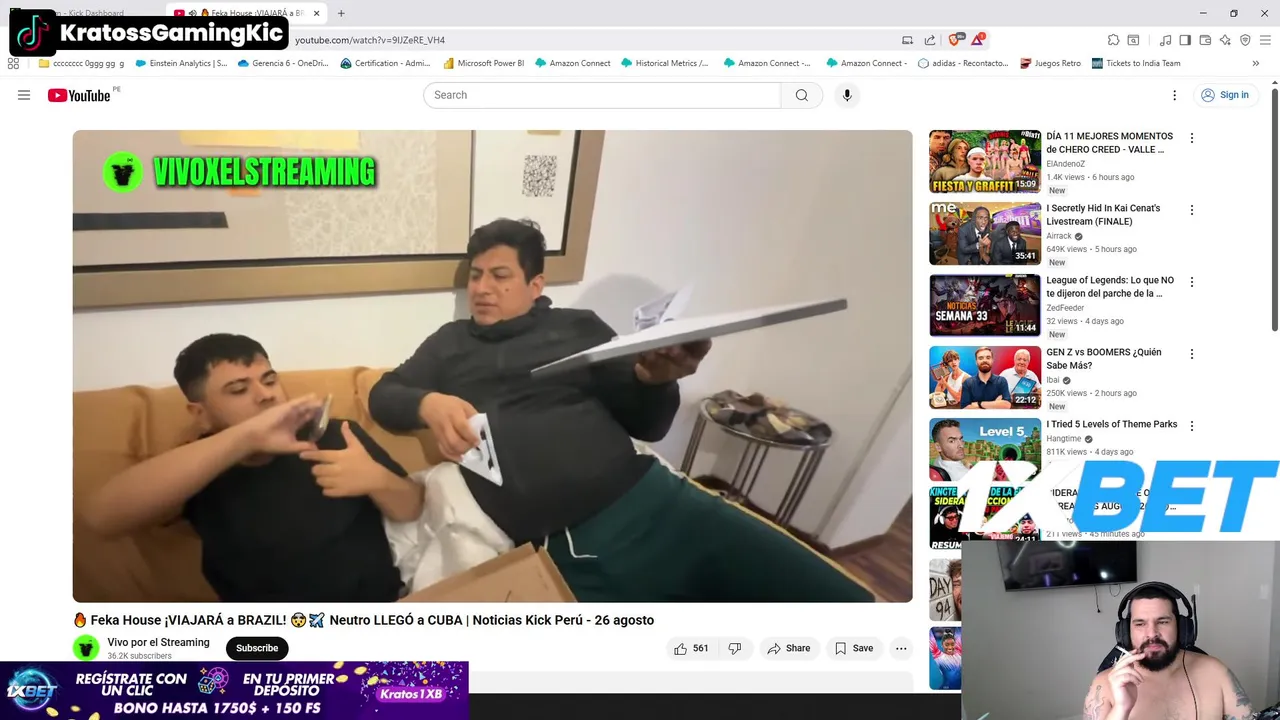Open Vivo por el Streaming channel name

tap(159, 643)
